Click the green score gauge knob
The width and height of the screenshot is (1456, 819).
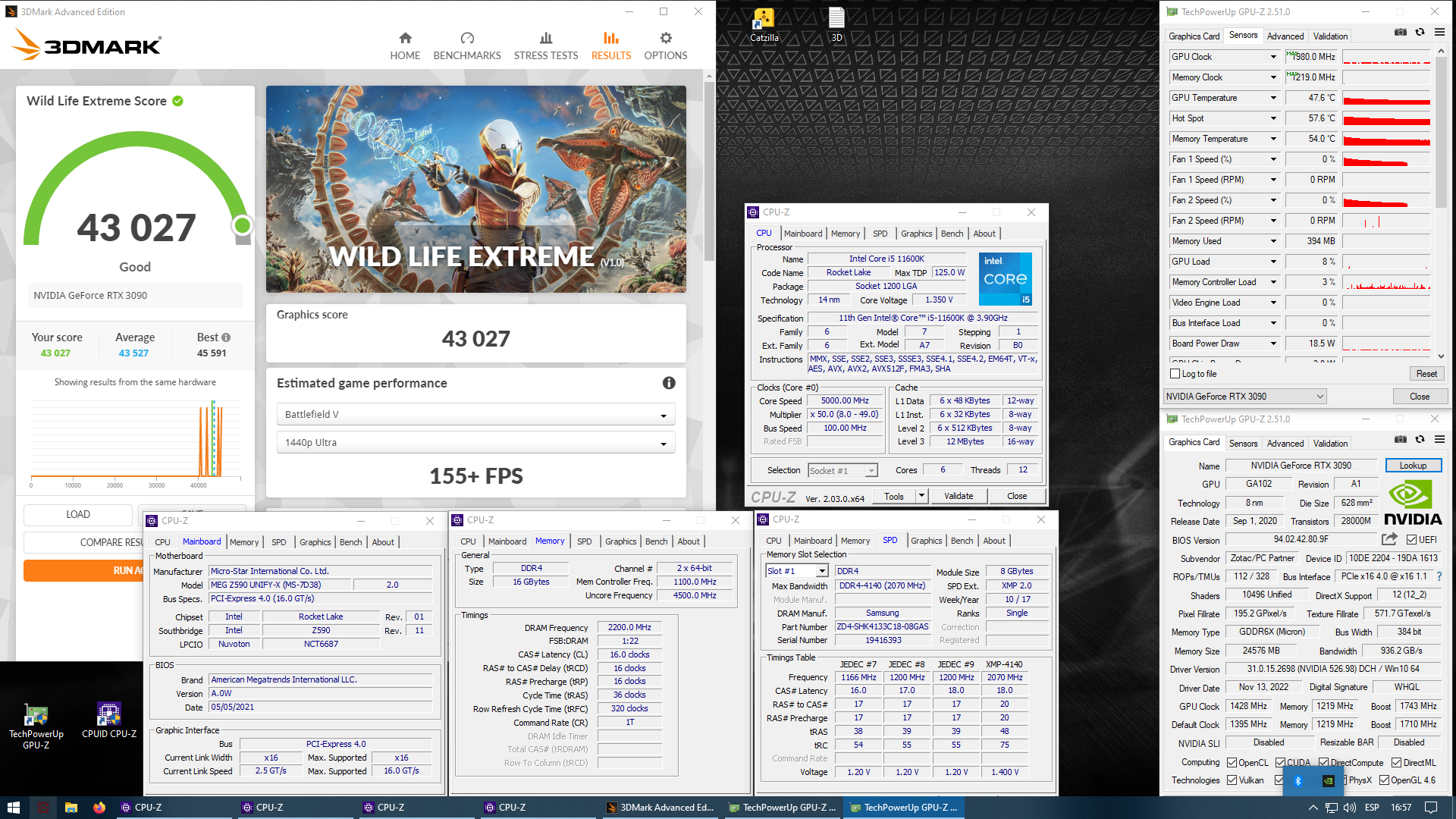point(243,225)
